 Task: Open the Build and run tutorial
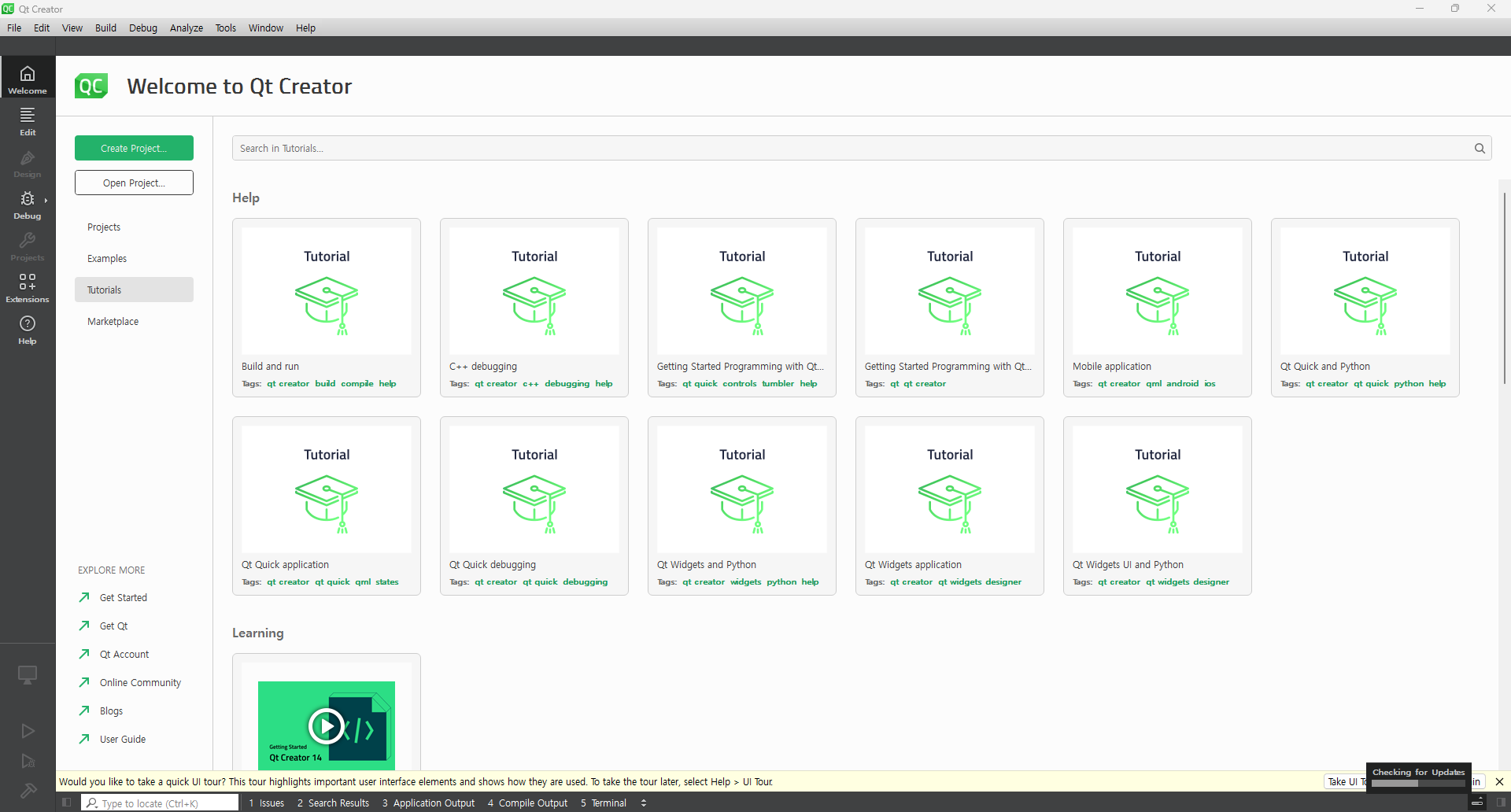click(x=327, y=308)
